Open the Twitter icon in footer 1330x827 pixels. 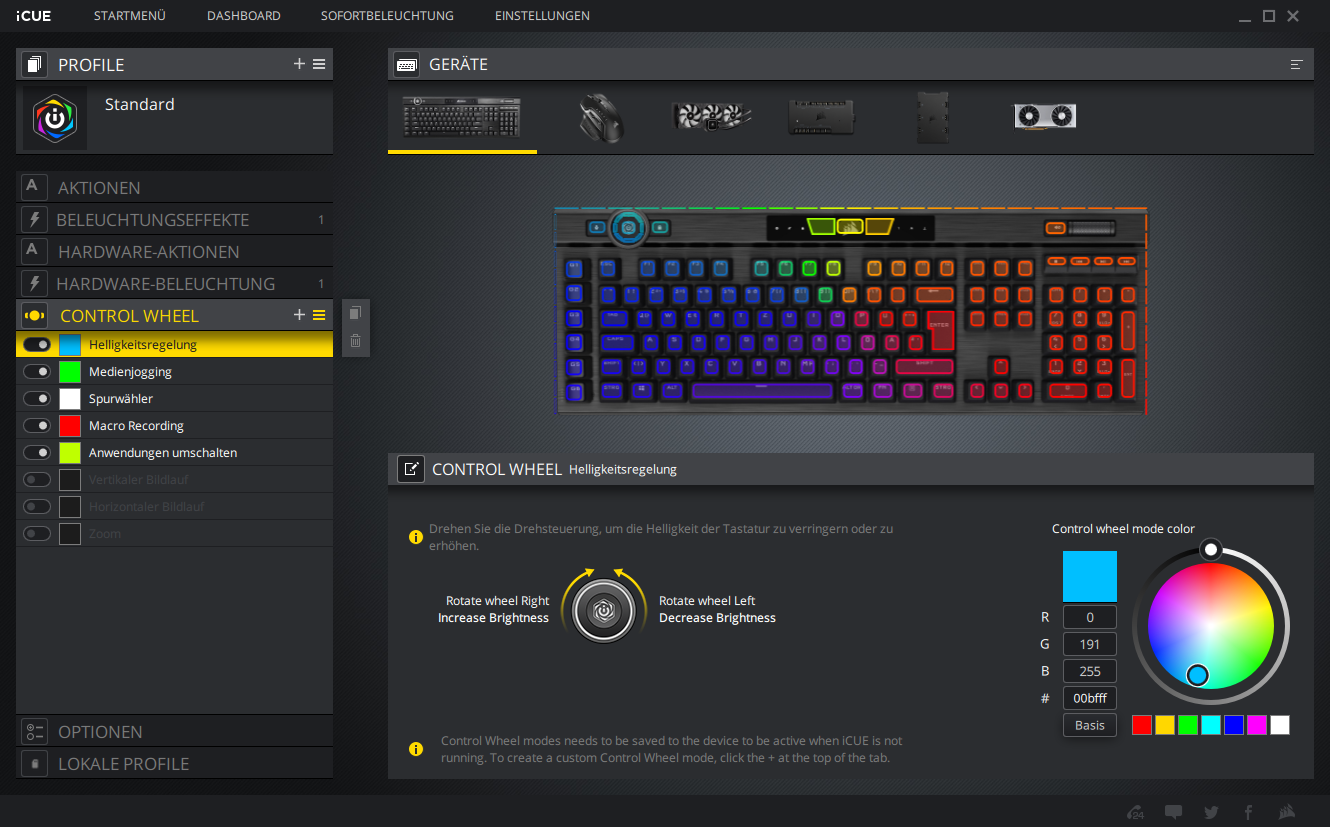[1211, 812]
